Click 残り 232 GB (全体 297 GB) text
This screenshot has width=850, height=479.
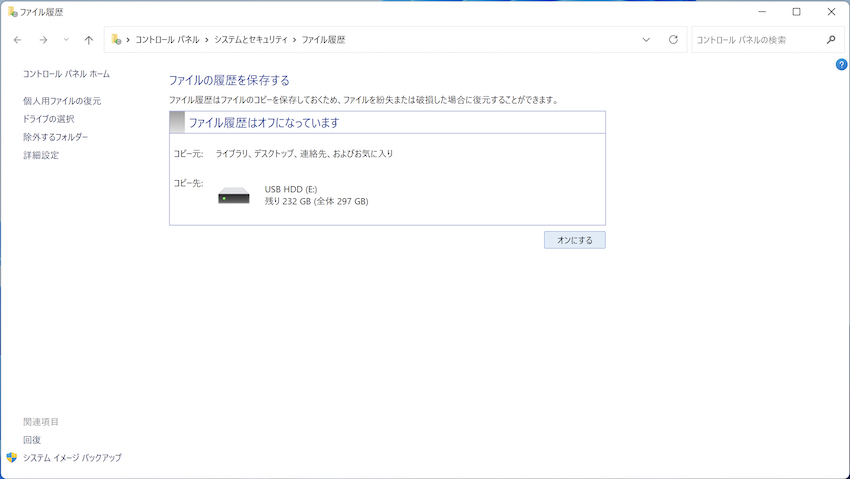[x=317, y=202]
